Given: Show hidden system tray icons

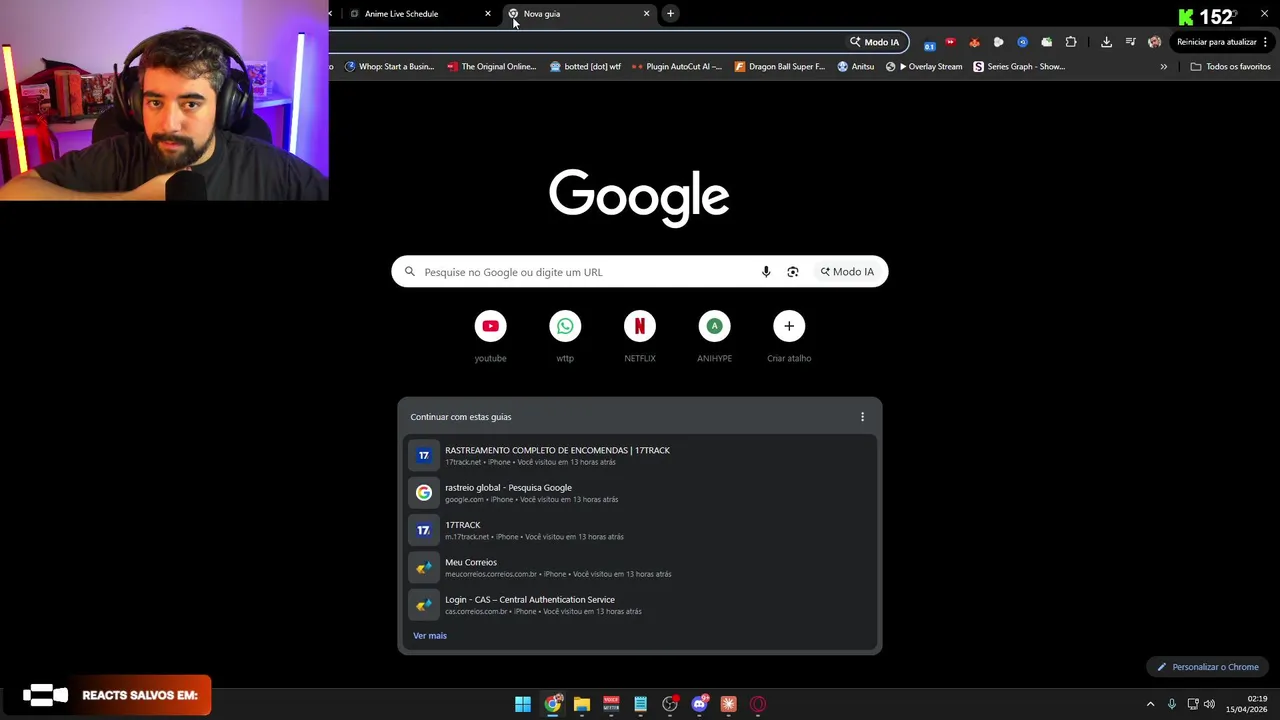Looking at the screenshot, I should [x=1150, y=704].
